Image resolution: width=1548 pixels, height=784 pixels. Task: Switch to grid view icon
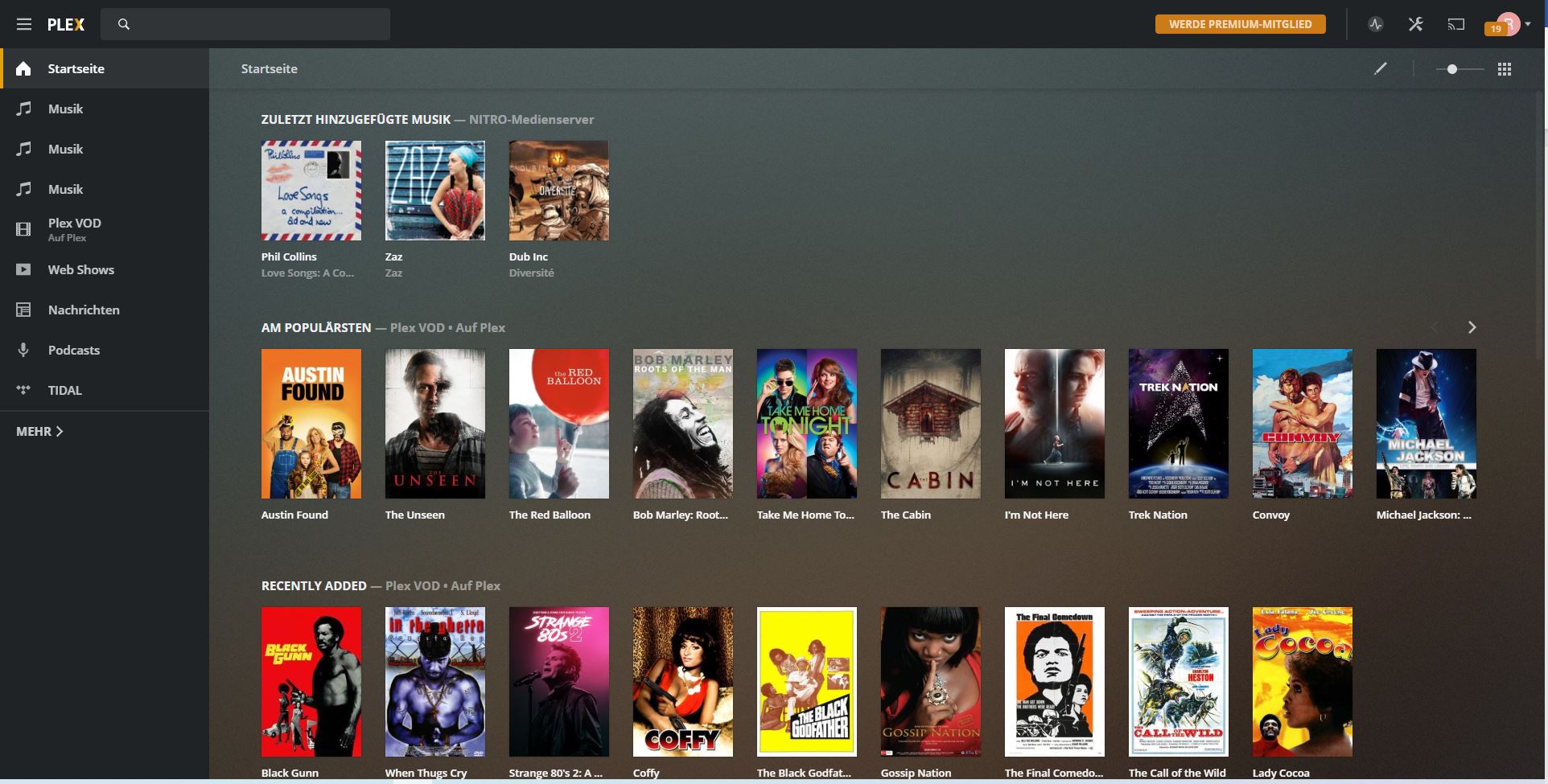[x=1505, y=69]
